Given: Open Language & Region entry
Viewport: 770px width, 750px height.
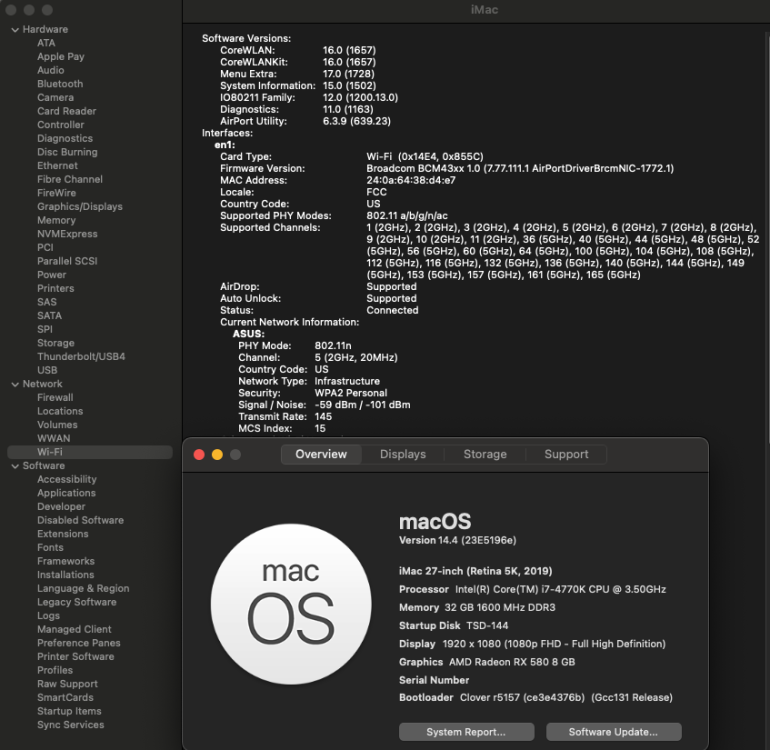Looking at the screenshot, I should [x=83, y=588].
